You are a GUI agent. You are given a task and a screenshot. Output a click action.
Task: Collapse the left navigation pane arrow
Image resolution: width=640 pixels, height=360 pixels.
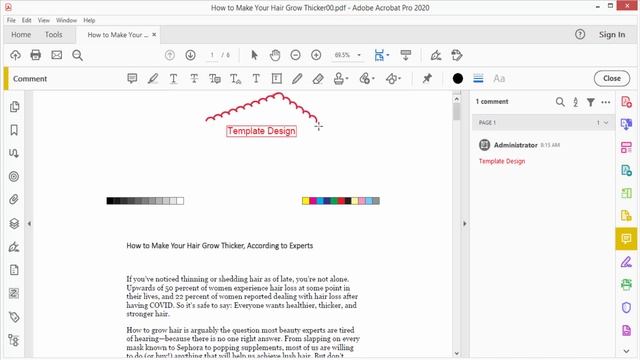click(x=29, y=224)
